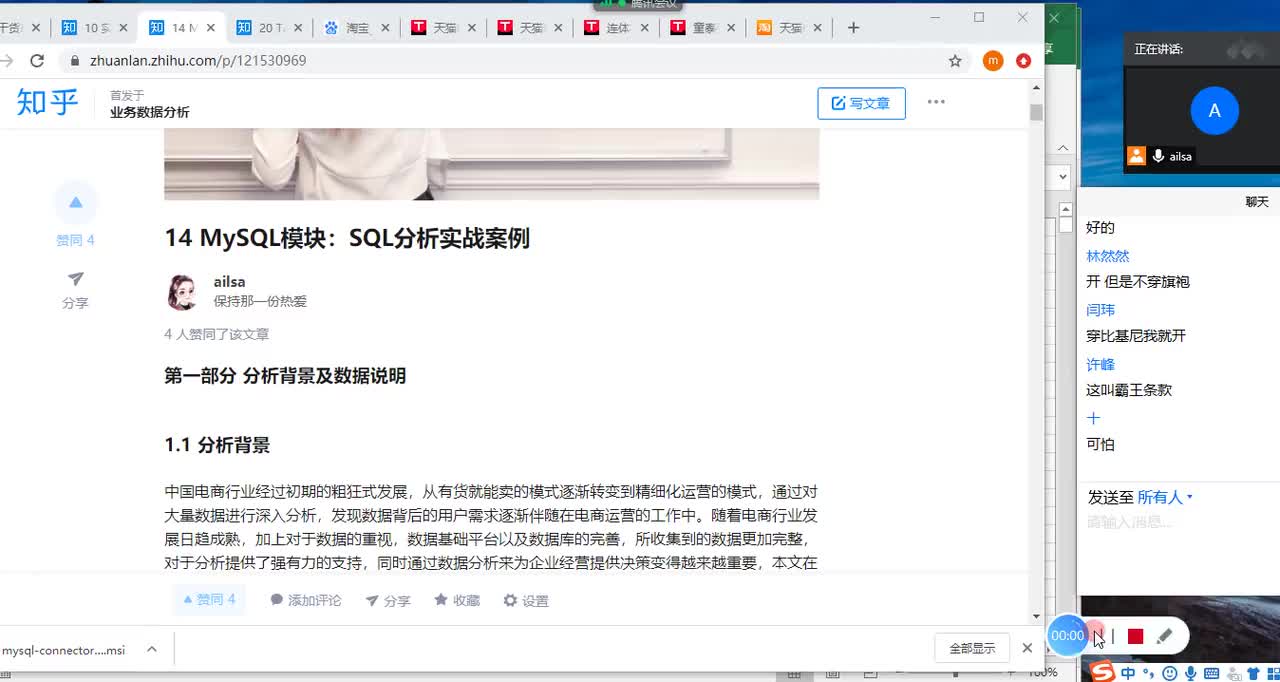Click 添加评论 in the article bottom bar
This screenshot has height=682, width=1280.
click(306, 600)
